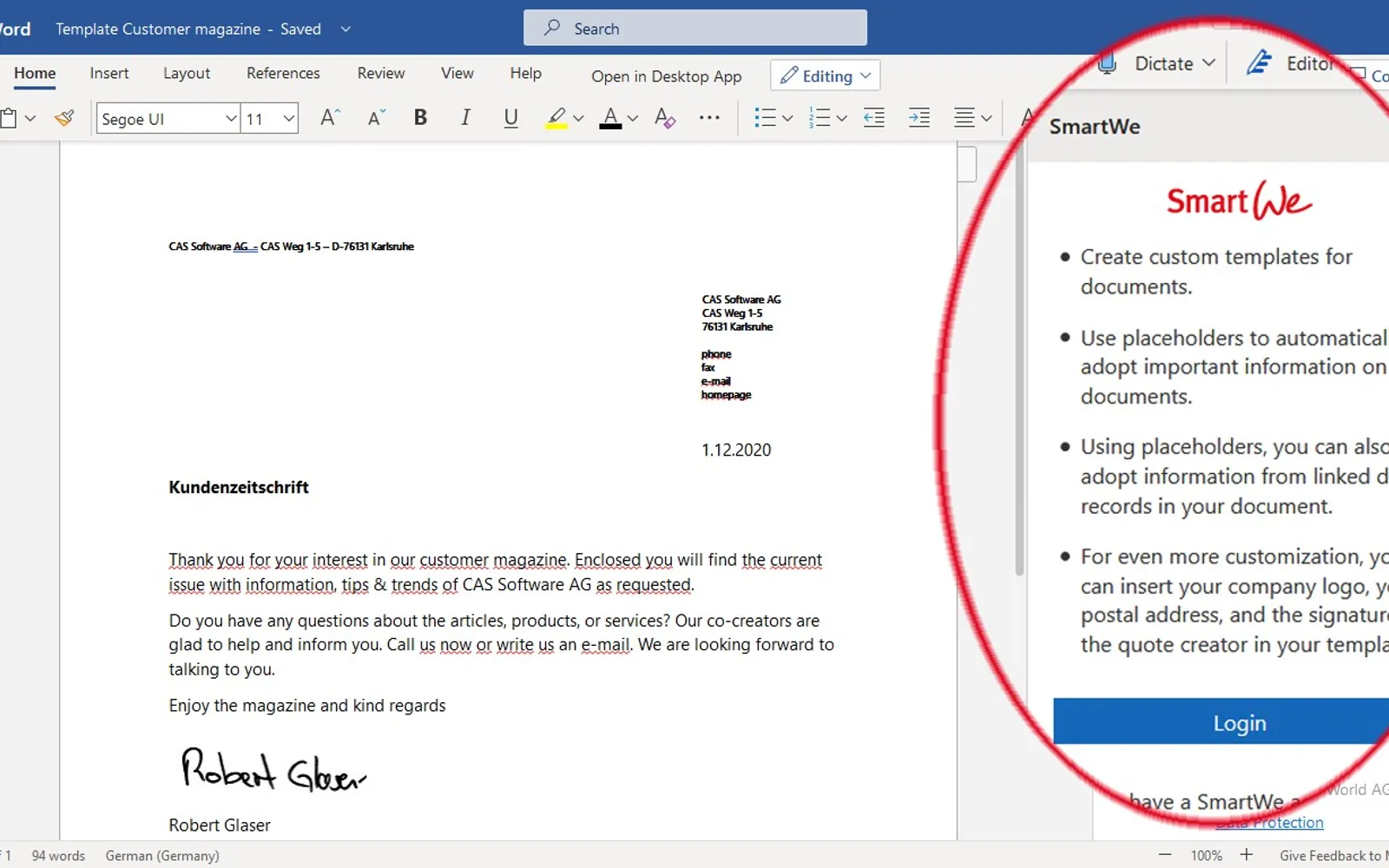Switch to the Insert tab
This screenshot has width=1389, height=868.
tap(109, 73)
